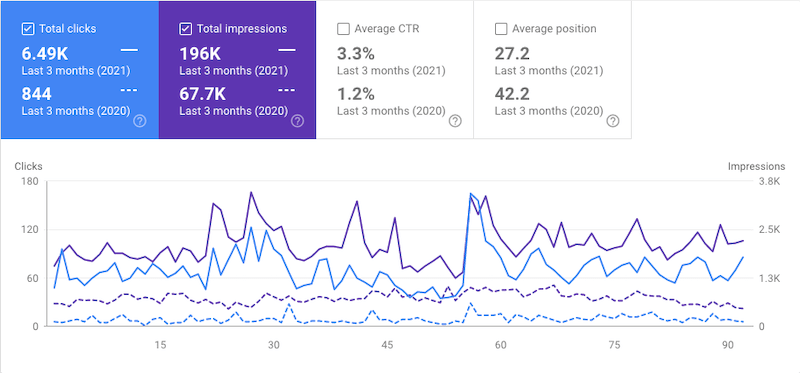Click the Impressions axis label
The height and width of the screenshot is (373, 800).
(x=757, y=166)
